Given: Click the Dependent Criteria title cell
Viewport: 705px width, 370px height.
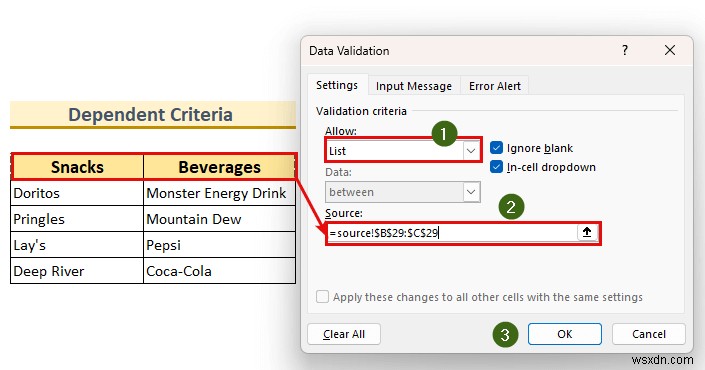Looking at the screenshot, I should coord(153,115).
